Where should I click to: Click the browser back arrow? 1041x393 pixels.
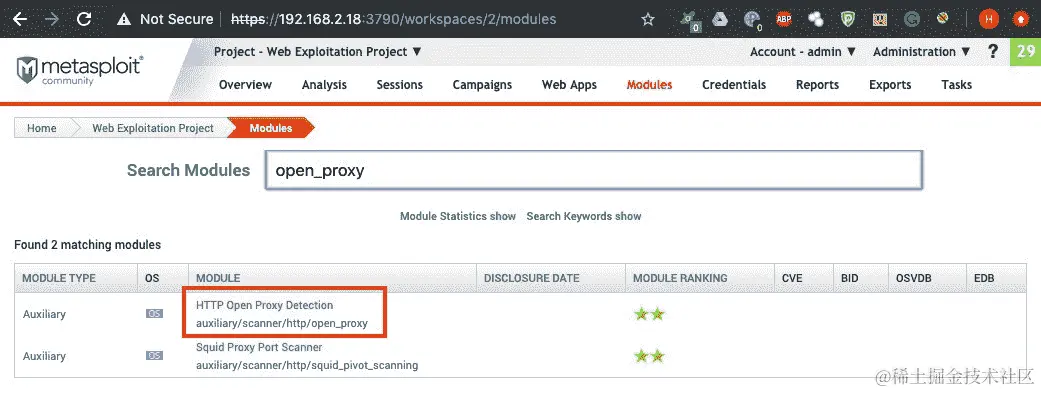[x=20, y=19]
